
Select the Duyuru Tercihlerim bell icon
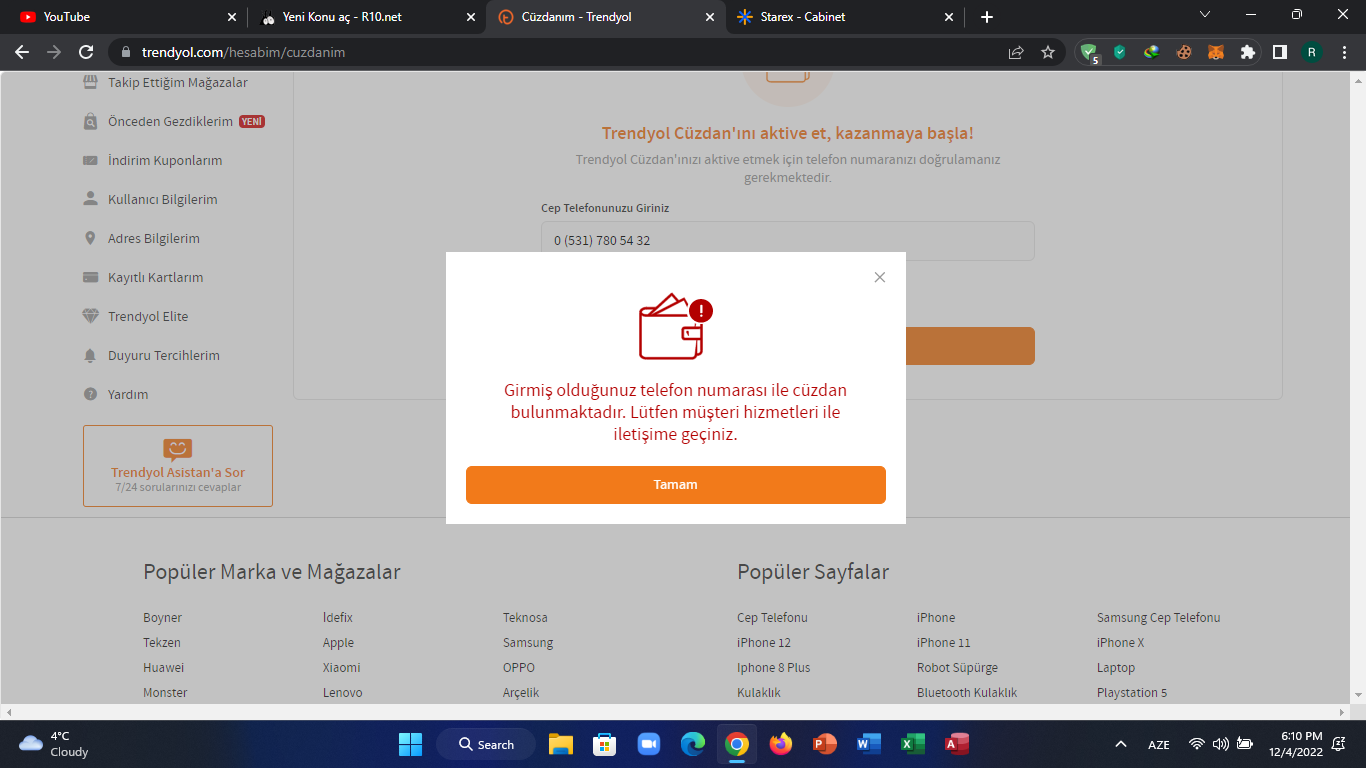coord(90,355)
